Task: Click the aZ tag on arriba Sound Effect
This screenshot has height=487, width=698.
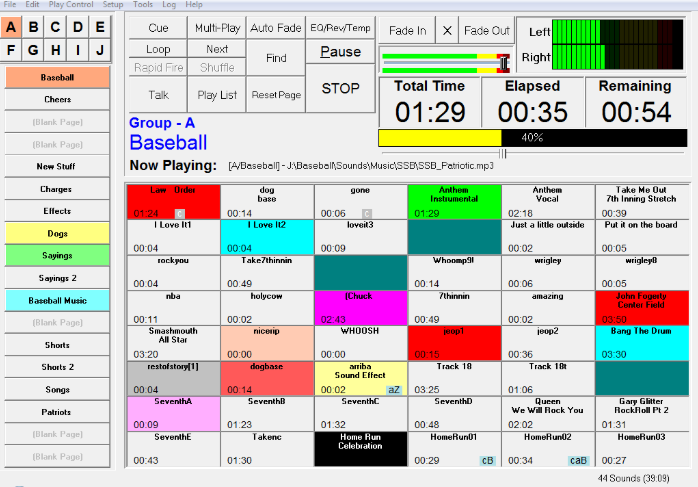Action: click(394, 390)
